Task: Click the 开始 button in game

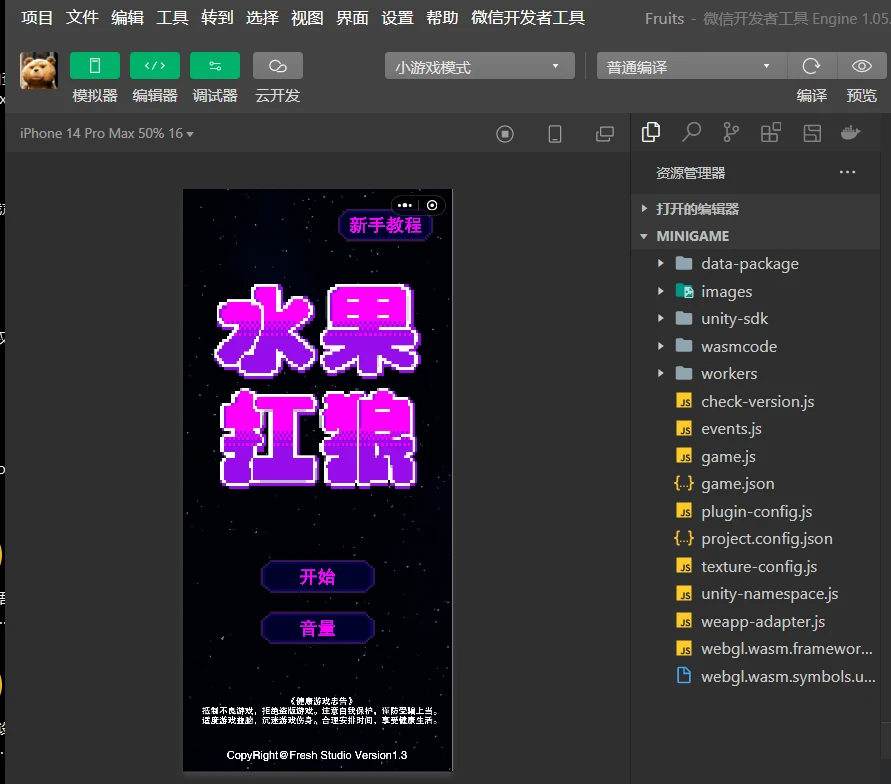Action: 317,577
